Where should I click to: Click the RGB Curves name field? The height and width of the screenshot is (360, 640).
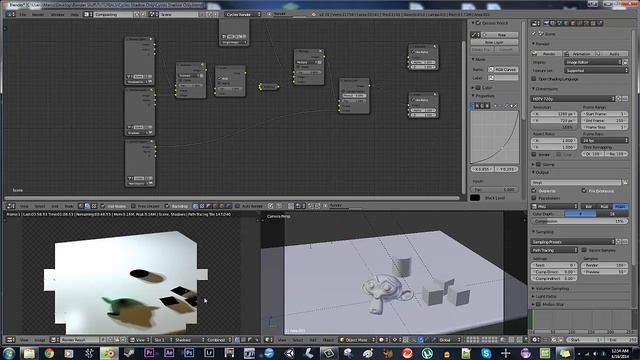(503, 70)
